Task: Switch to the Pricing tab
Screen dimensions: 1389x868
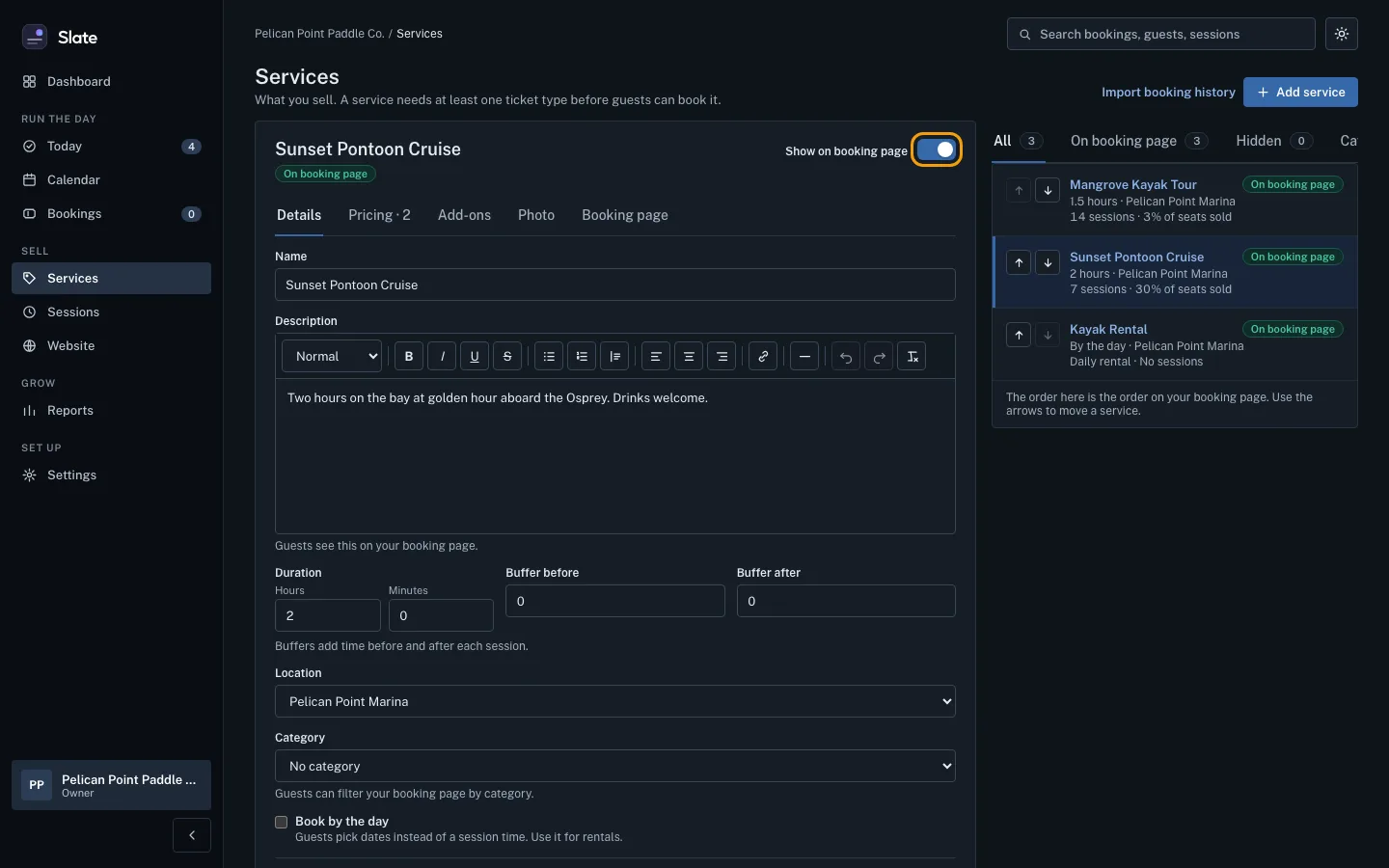Action: pos(379,215)
